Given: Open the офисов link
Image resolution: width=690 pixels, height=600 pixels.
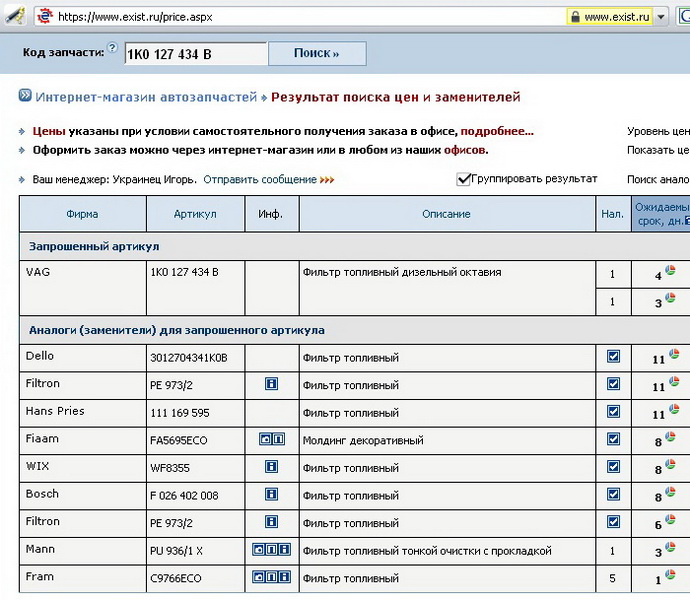Looking at the screenshot, I should pos(466,150).
